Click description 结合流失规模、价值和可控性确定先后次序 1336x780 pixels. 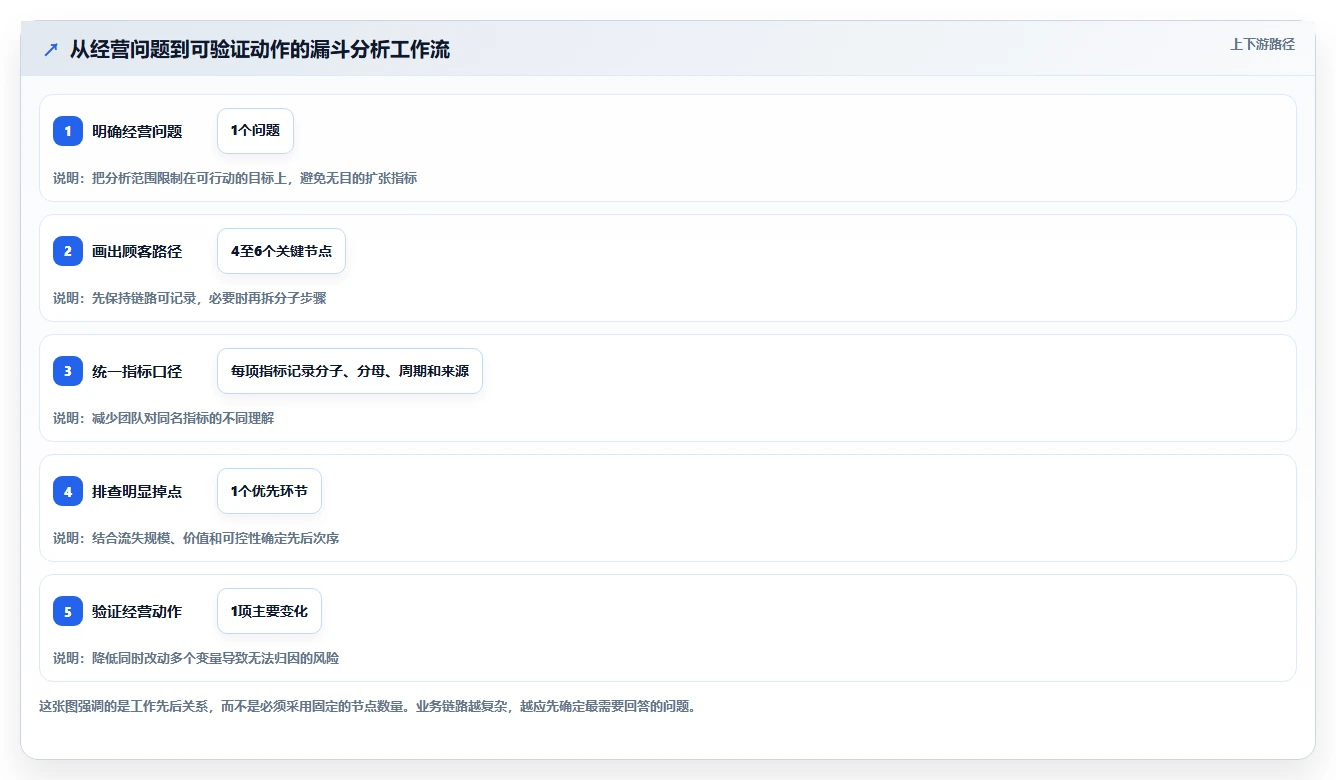[196, 538]
